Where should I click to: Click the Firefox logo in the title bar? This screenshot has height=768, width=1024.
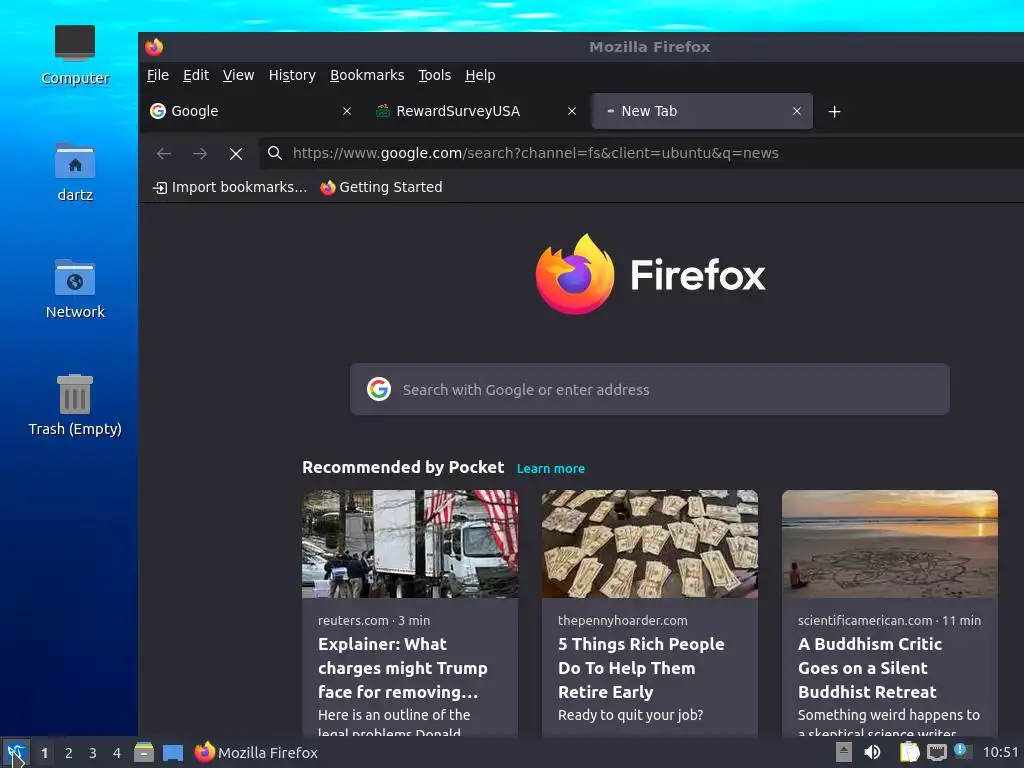coord(154,47)
